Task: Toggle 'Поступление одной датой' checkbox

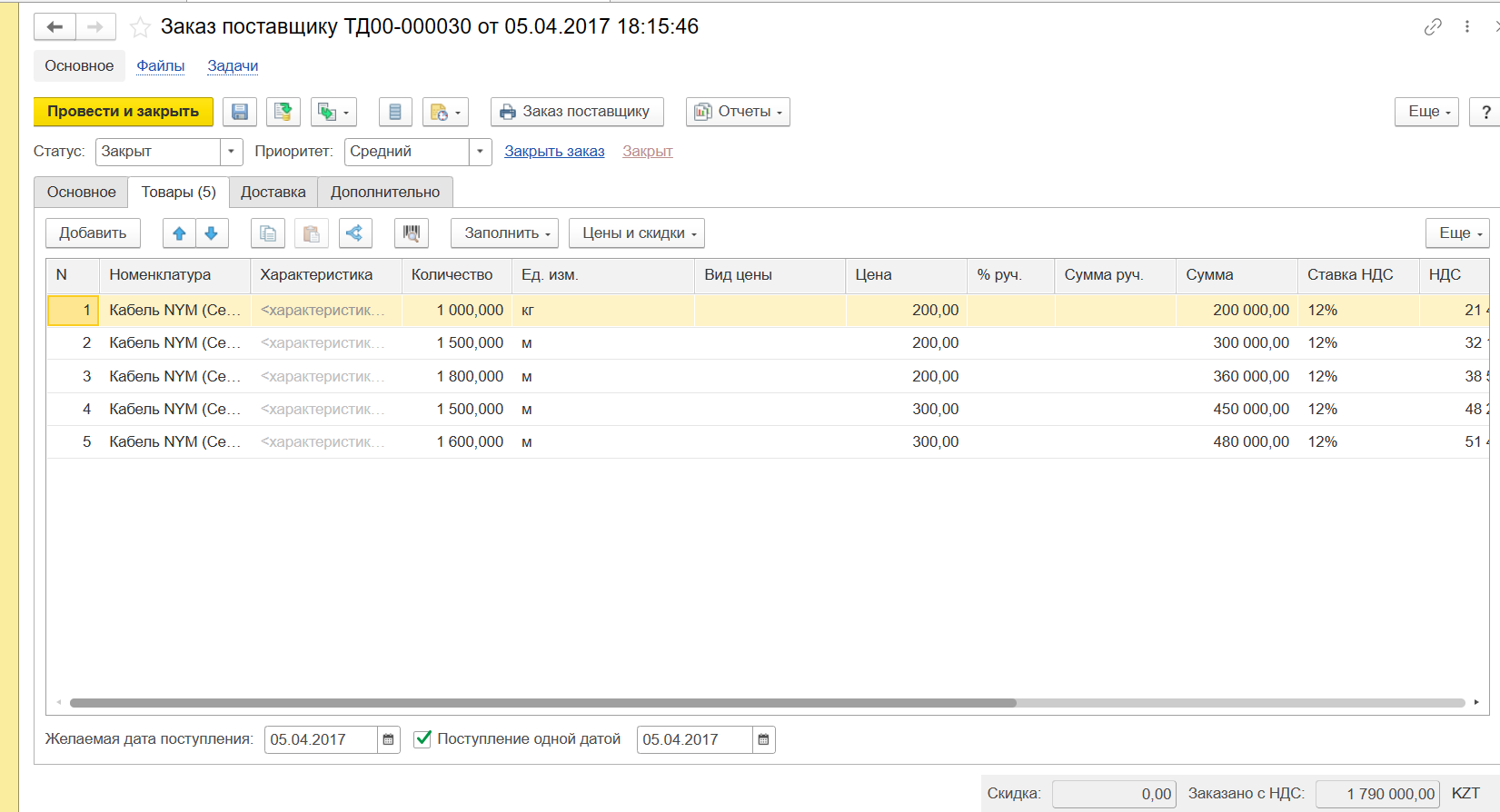Action: (x=422, y=739)
